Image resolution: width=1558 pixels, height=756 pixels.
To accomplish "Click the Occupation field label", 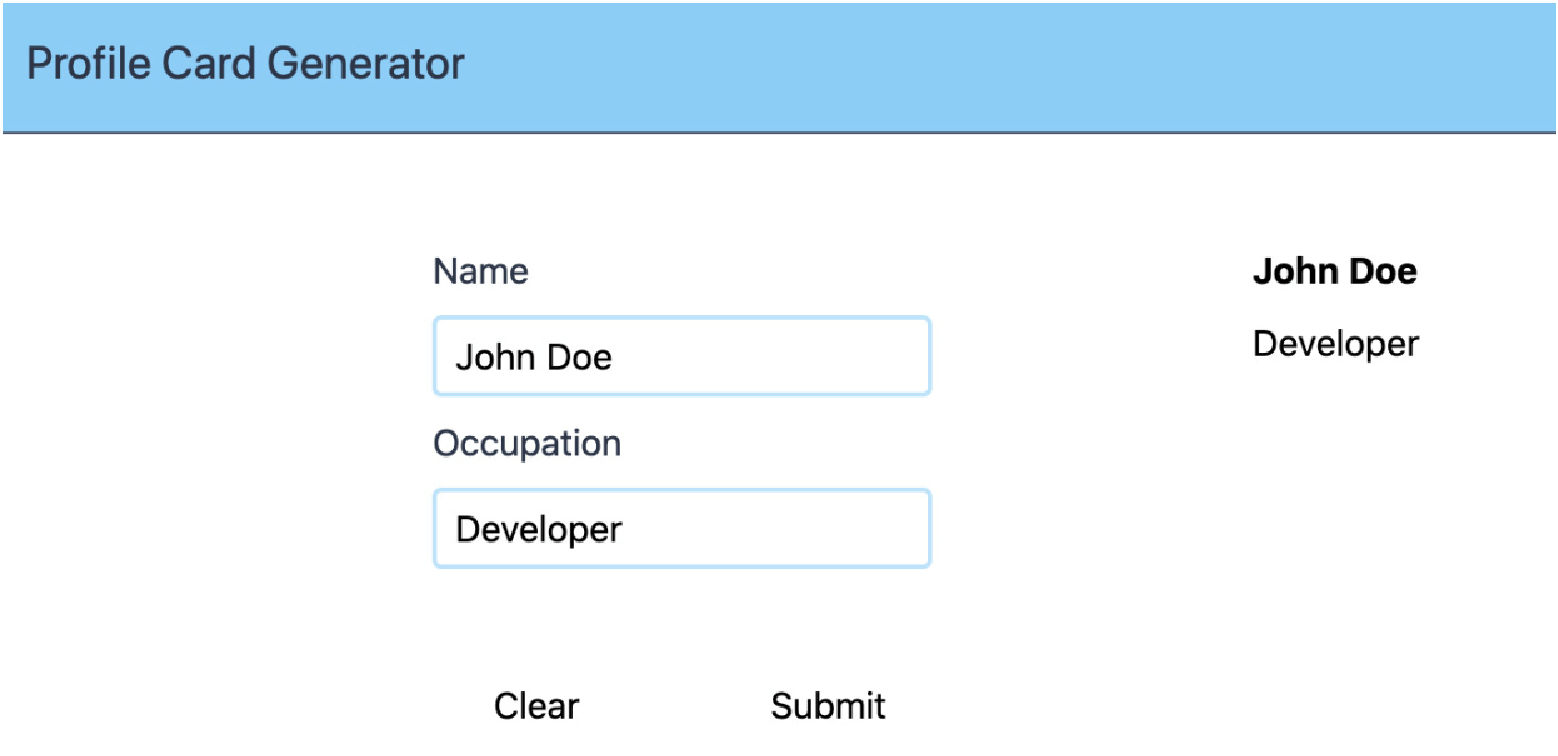I will 527,443.
